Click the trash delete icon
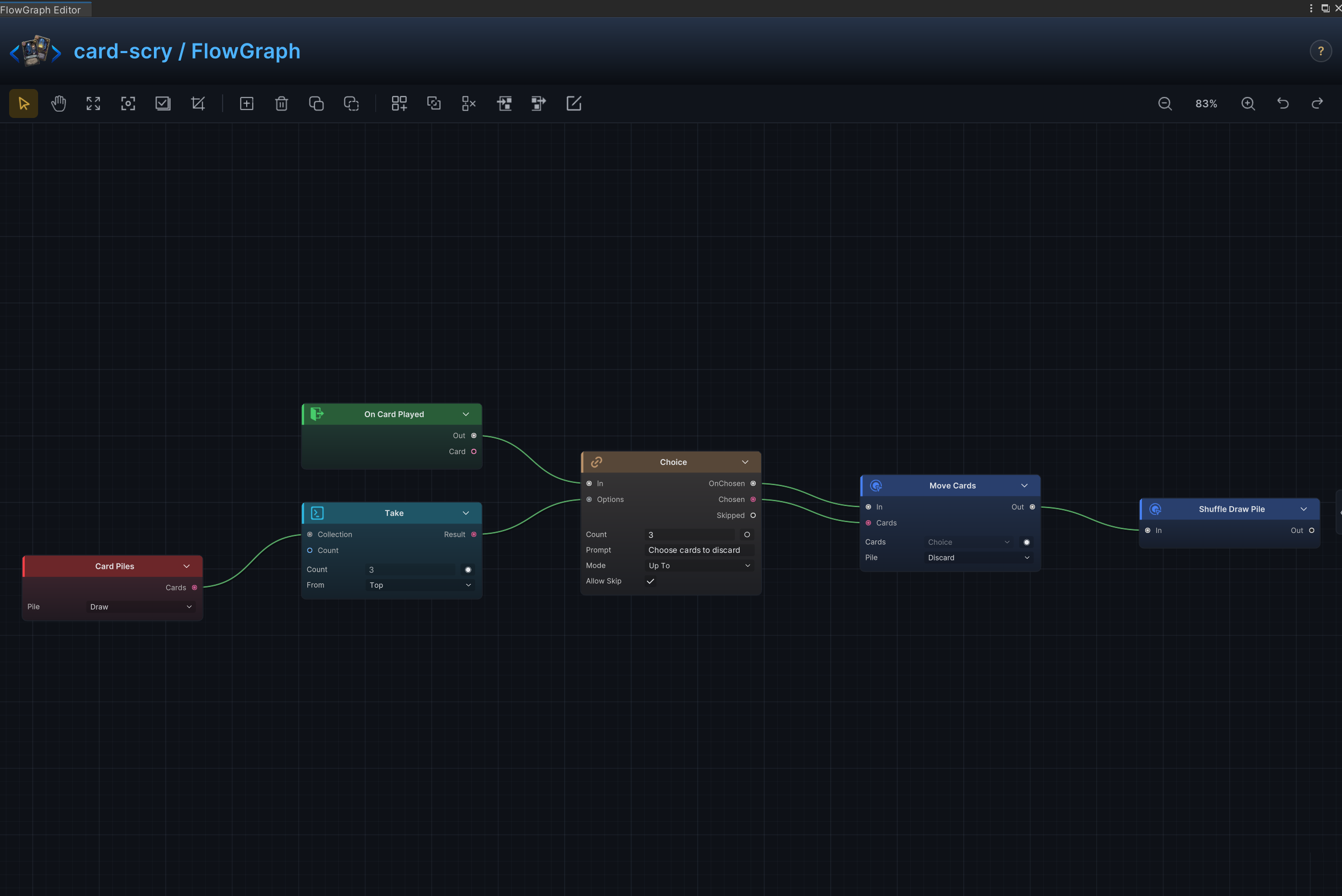 [x=281, y=103]
